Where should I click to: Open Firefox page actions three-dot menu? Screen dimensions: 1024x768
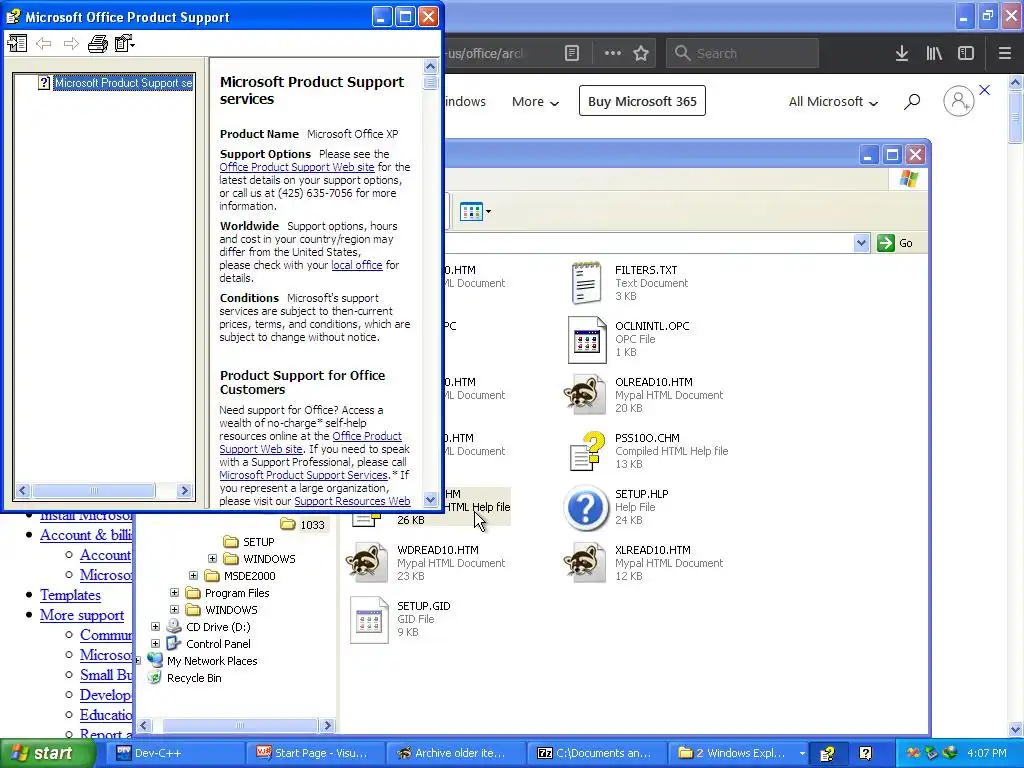(x=613, y=53)
